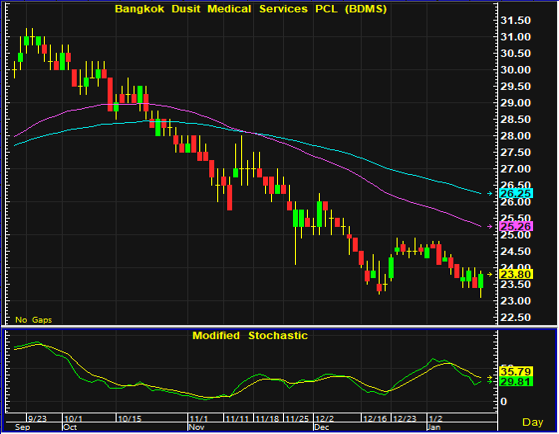The width and height of the screenshot is (559, 434).
Task: Select the 10/1 date marker
Action: pyautogui.click(x=74, y=418)
